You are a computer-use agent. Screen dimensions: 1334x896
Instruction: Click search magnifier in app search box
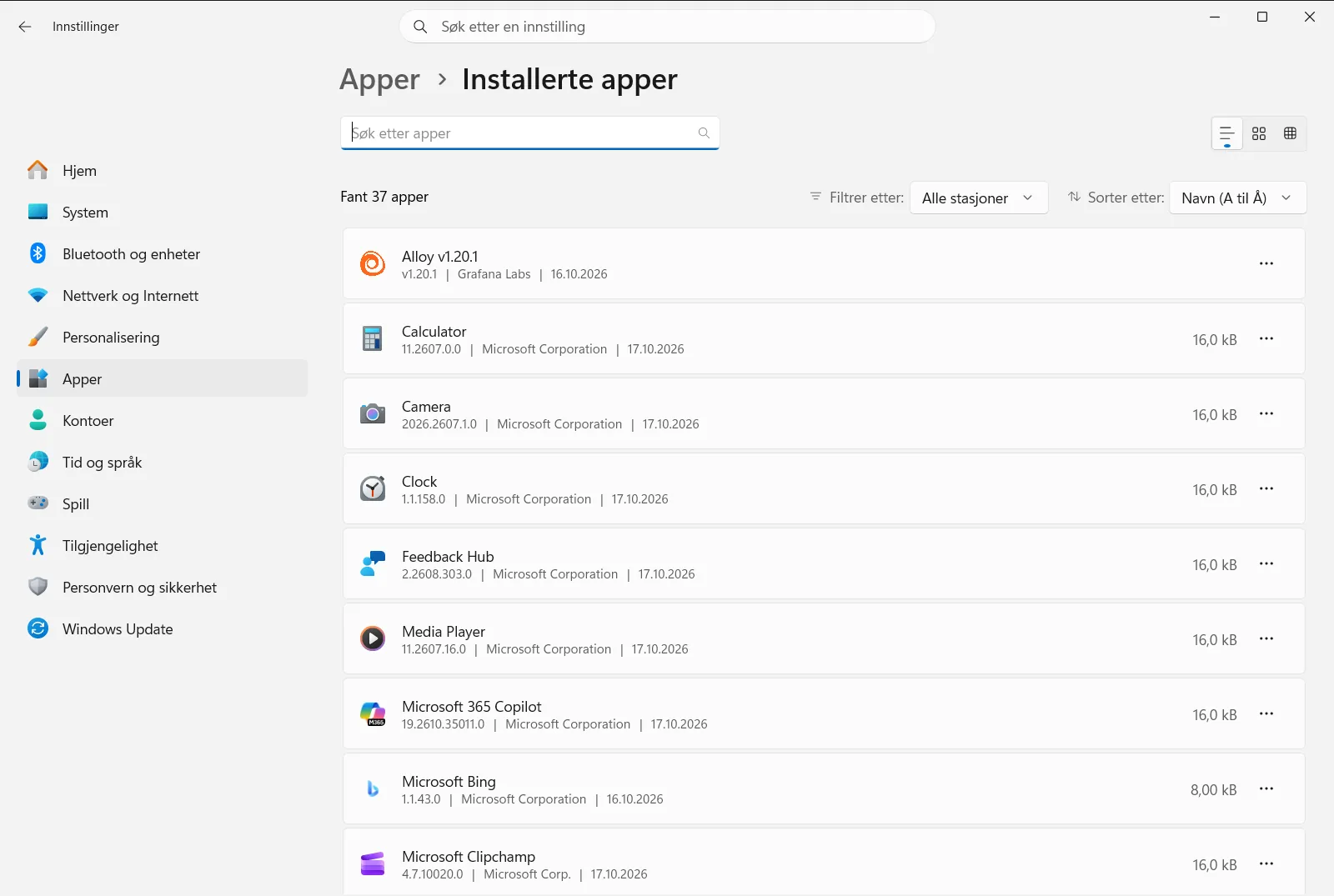(x=704, y=133)
